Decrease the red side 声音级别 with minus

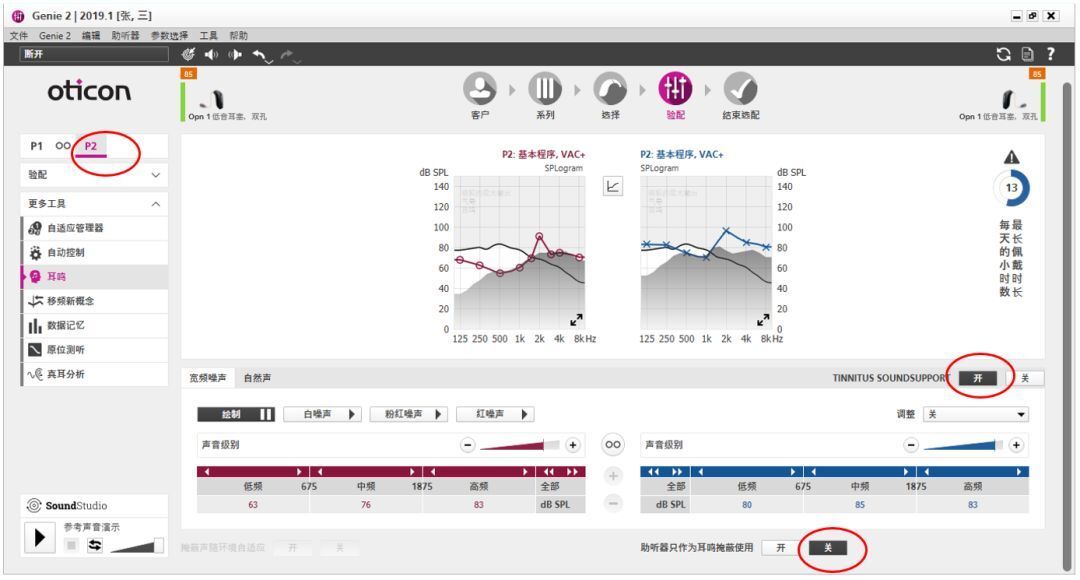click(468, 445)
